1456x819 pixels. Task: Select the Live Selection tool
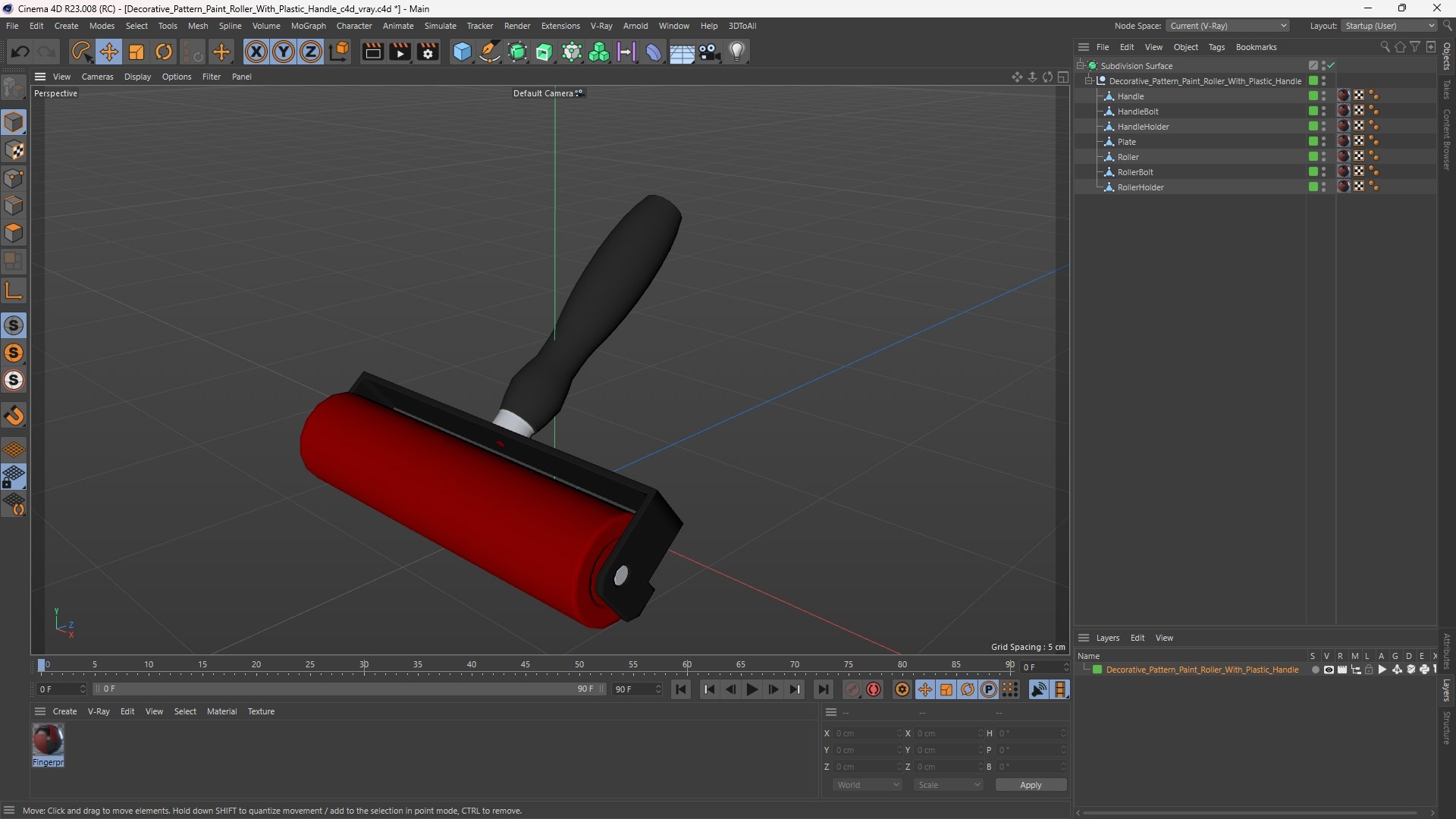coord(81,52)
